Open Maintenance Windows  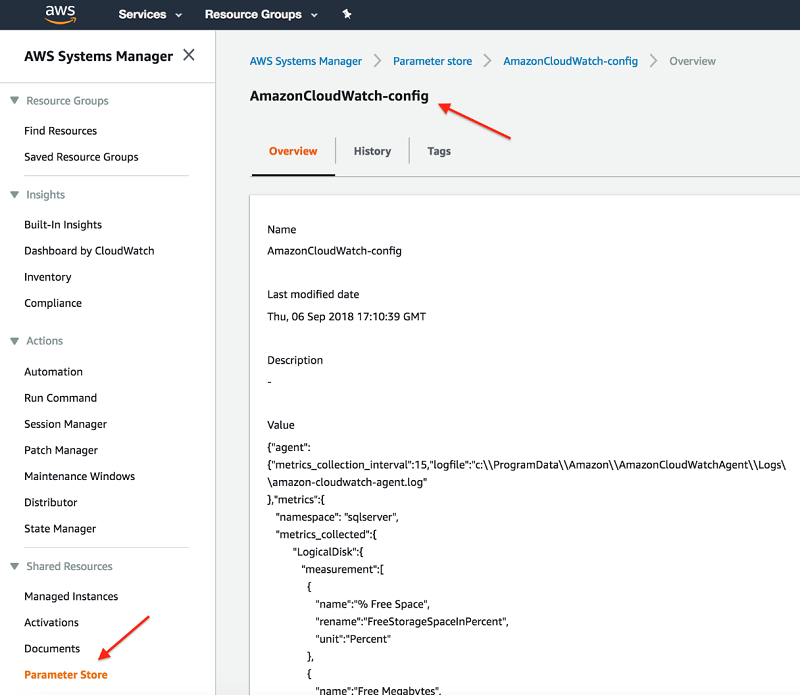coord(80,476)
